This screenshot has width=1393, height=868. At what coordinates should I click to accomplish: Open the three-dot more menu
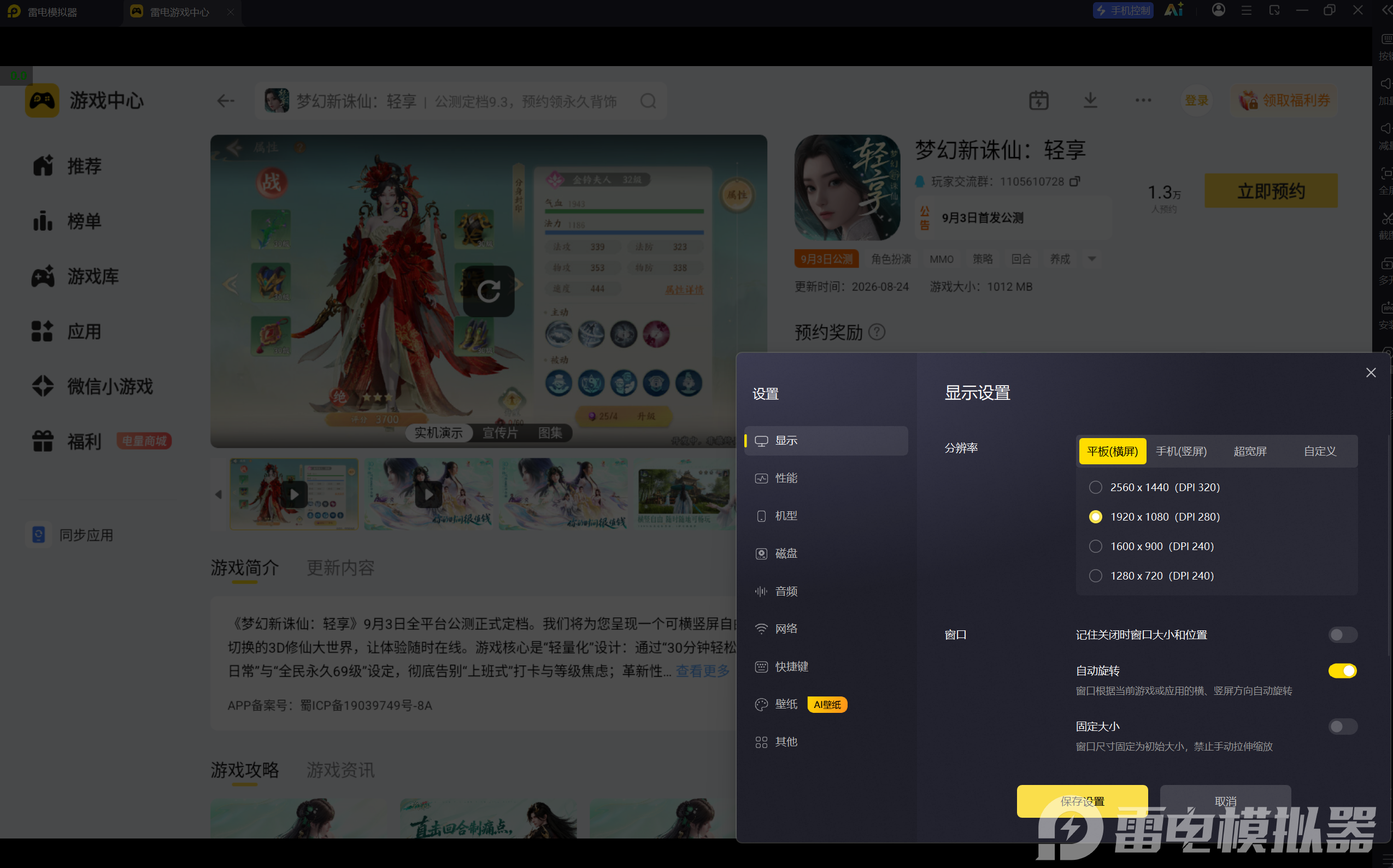(1143, 101)
